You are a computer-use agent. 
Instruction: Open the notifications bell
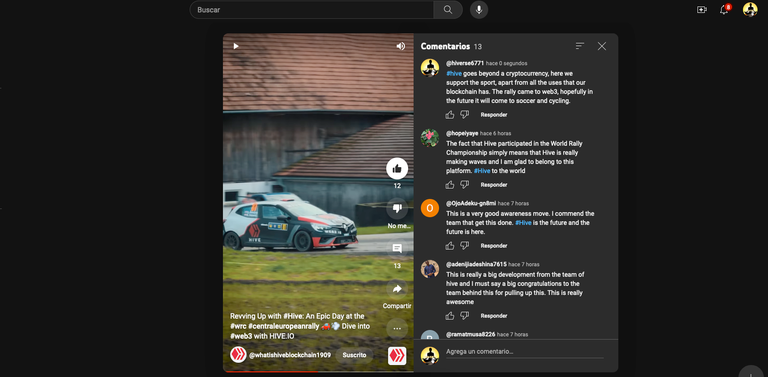point(724,9)
